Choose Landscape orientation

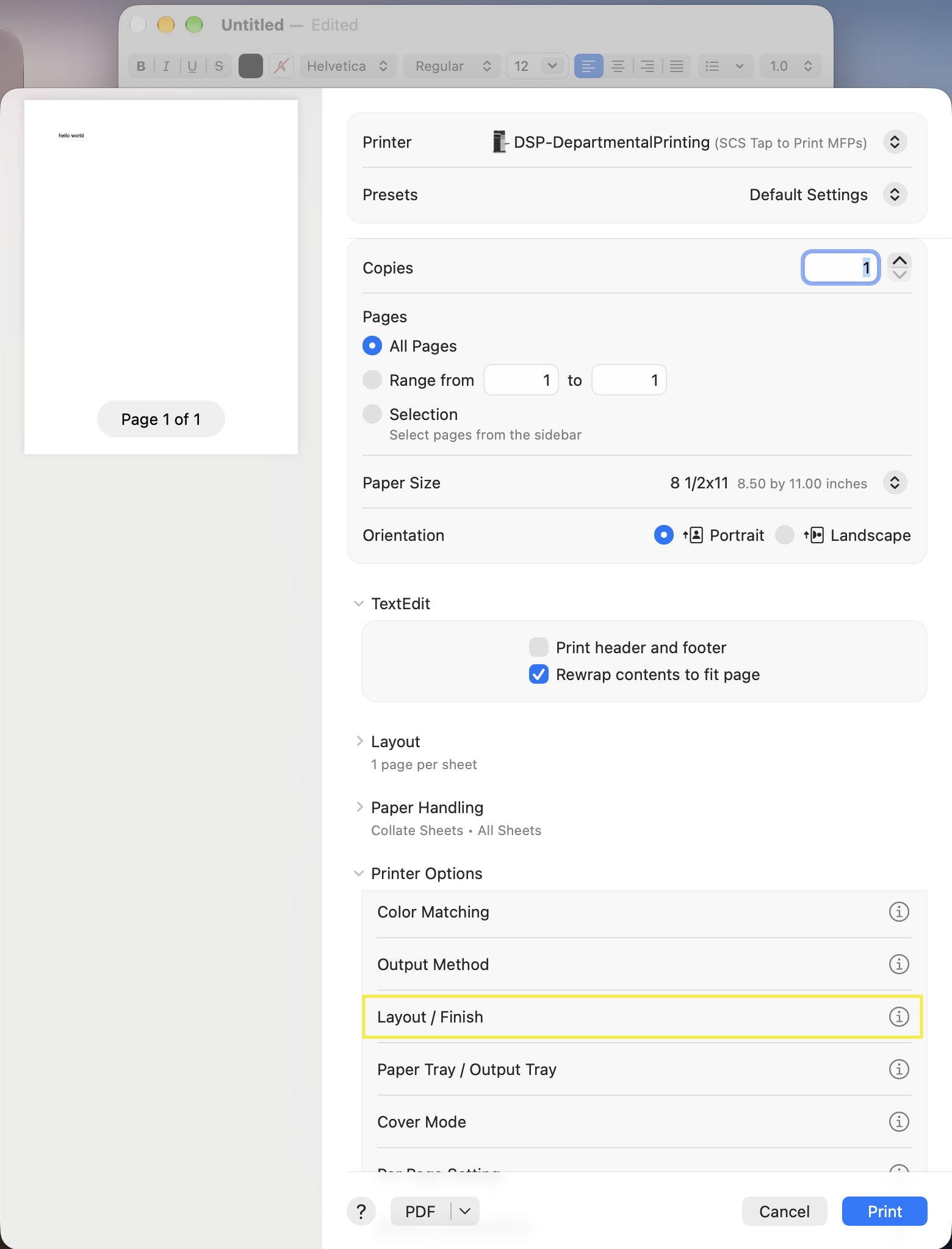(785, 535)
